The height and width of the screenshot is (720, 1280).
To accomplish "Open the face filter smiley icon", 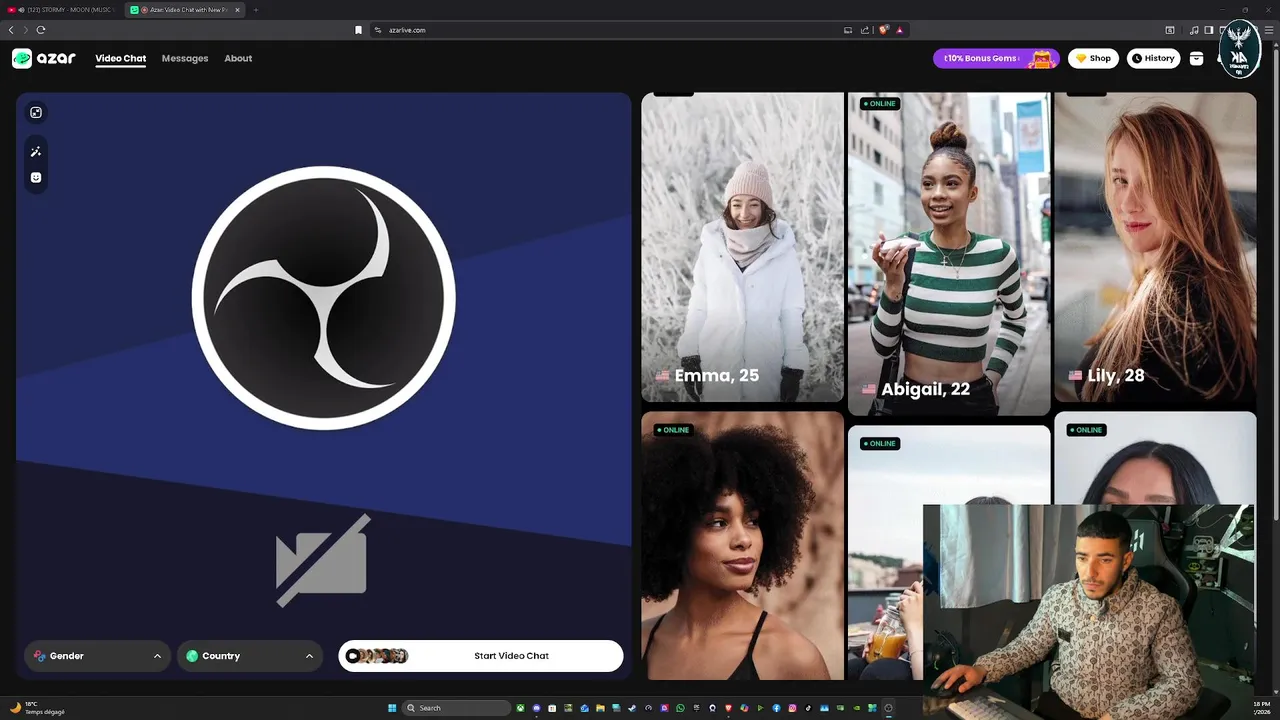I will [36, 177].
